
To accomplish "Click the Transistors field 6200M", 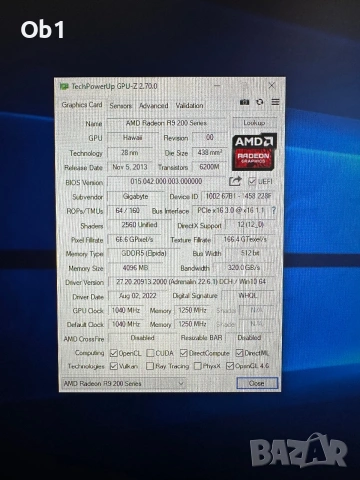I will [x=209, y=167].
